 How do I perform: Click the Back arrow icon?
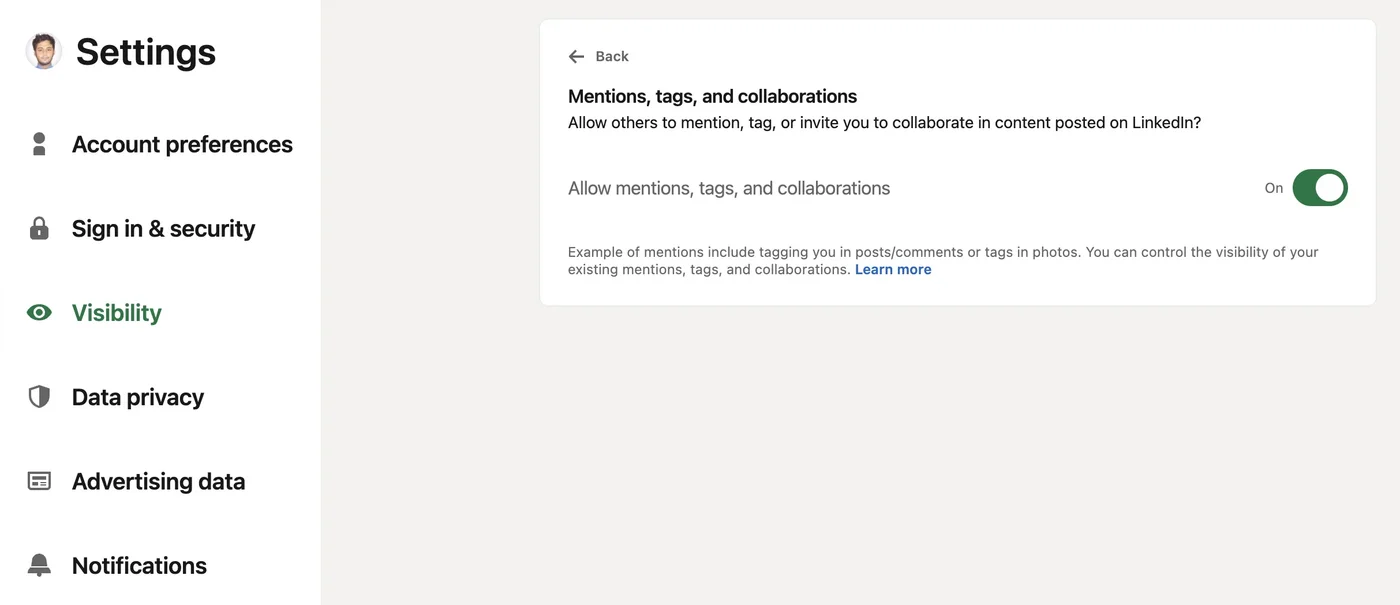(576, 56)
